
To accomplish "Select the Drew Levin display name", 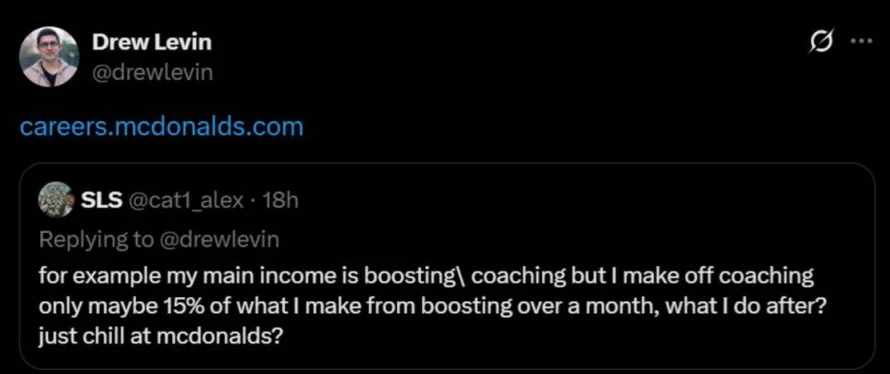I will point(152,42).
